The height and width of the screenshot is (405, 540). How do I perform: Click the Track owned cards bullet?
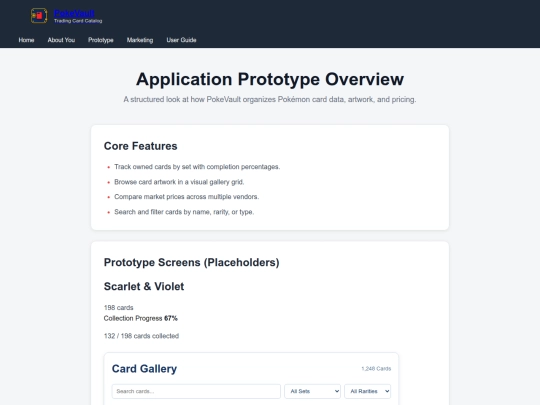(197, 167)
